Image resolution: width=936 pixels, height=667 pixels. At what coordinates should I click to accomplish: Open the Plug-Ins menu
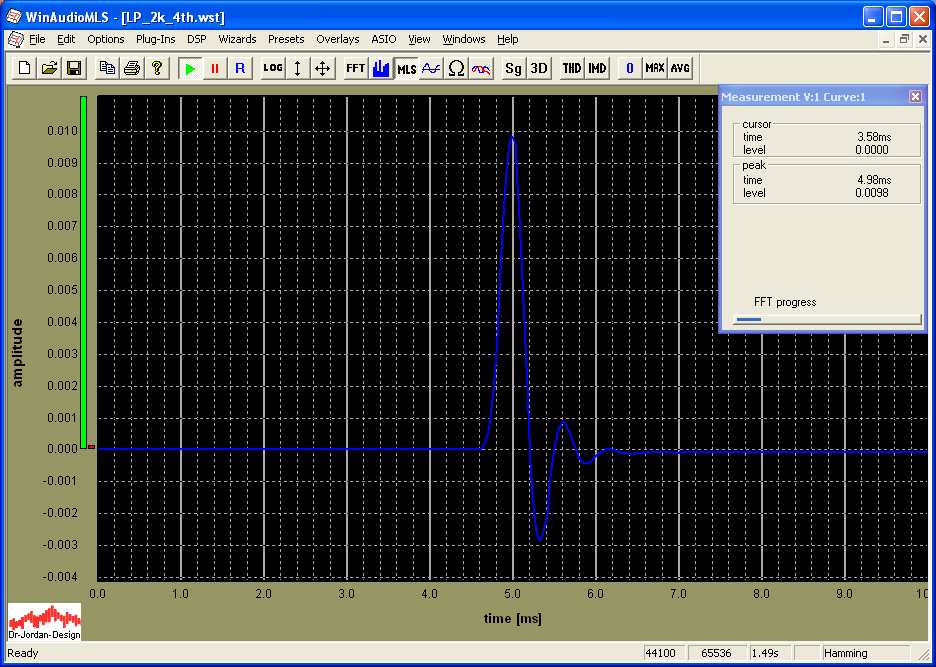[x=155, y=39]
